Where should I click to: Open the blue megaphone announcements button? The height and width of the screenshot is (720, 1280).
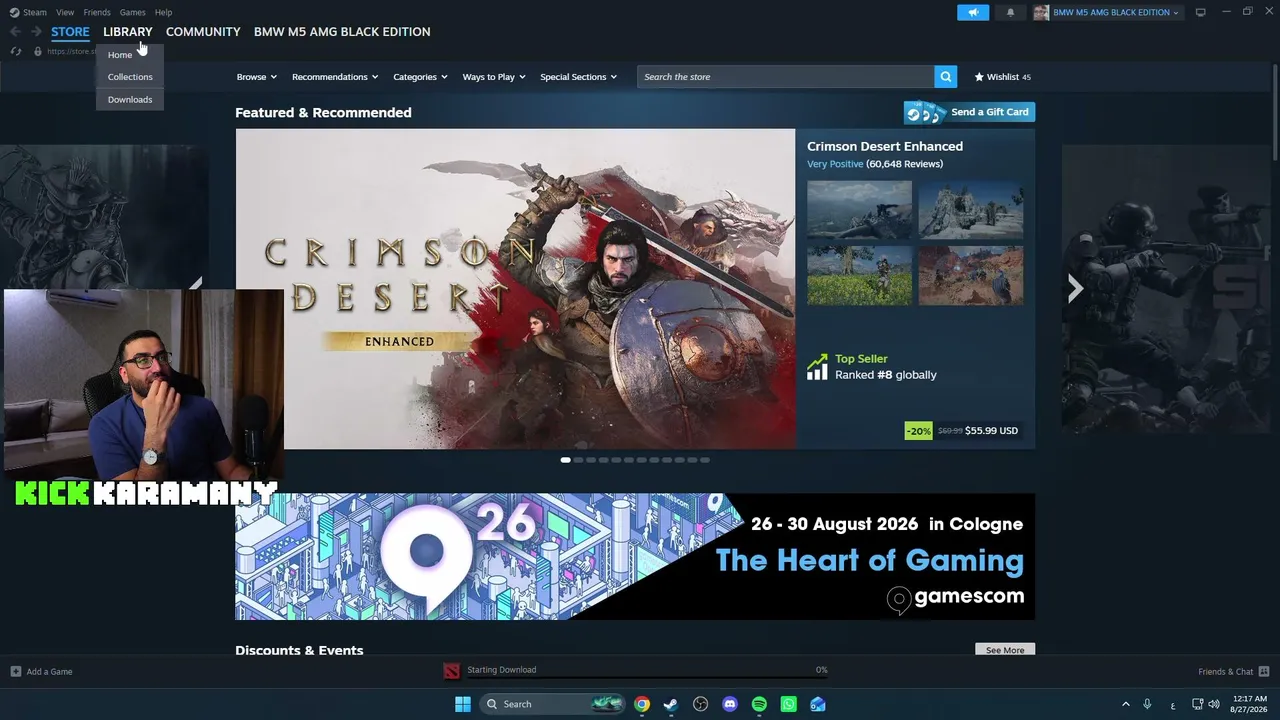pos(973,12)
